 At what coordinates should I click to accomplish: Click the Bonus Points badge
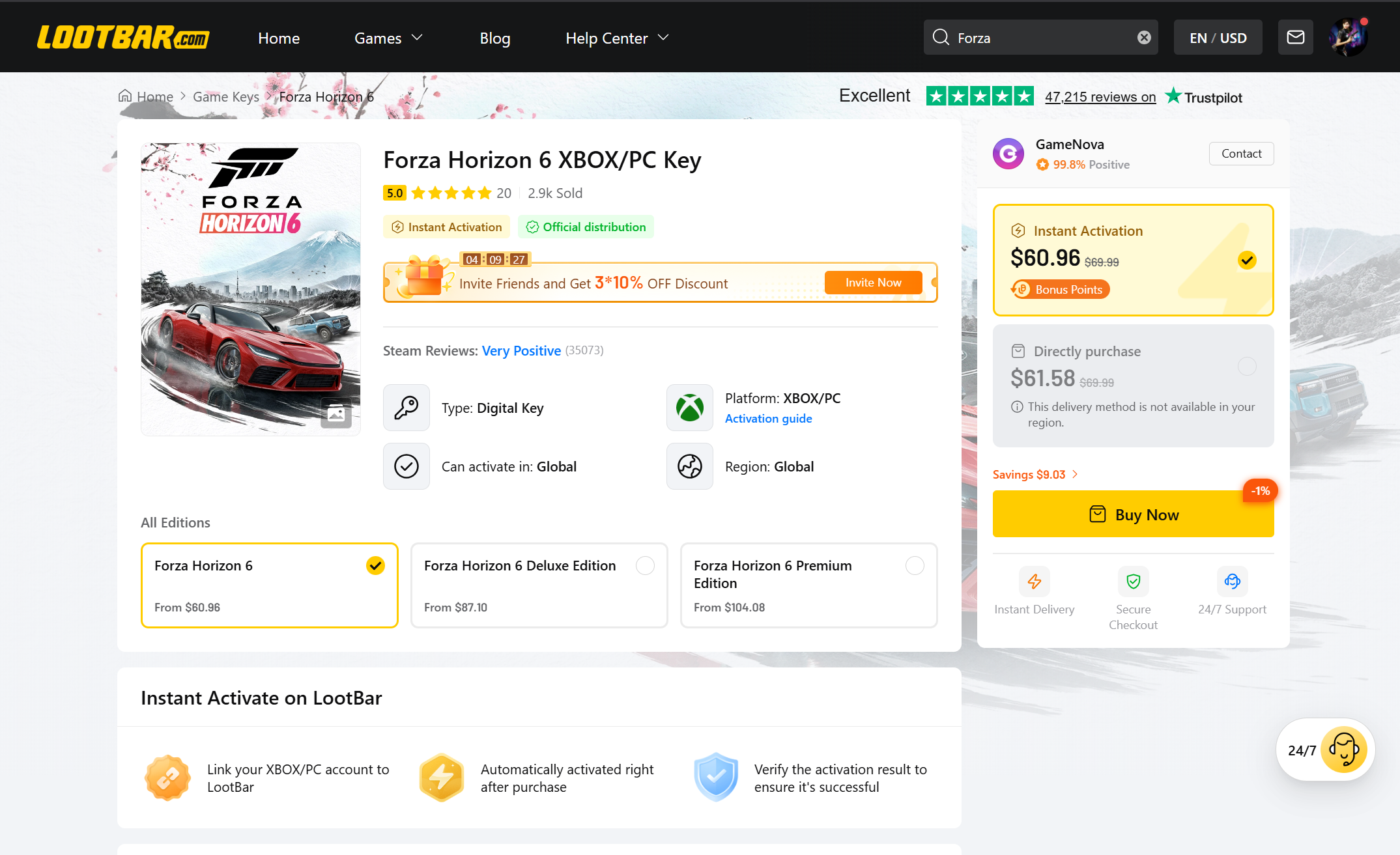[1060, 289]
